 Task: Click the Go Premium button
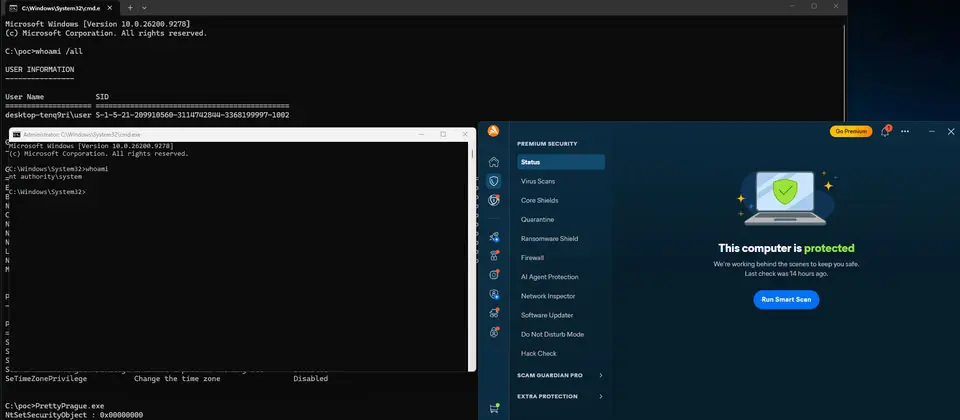pos(851,132)
